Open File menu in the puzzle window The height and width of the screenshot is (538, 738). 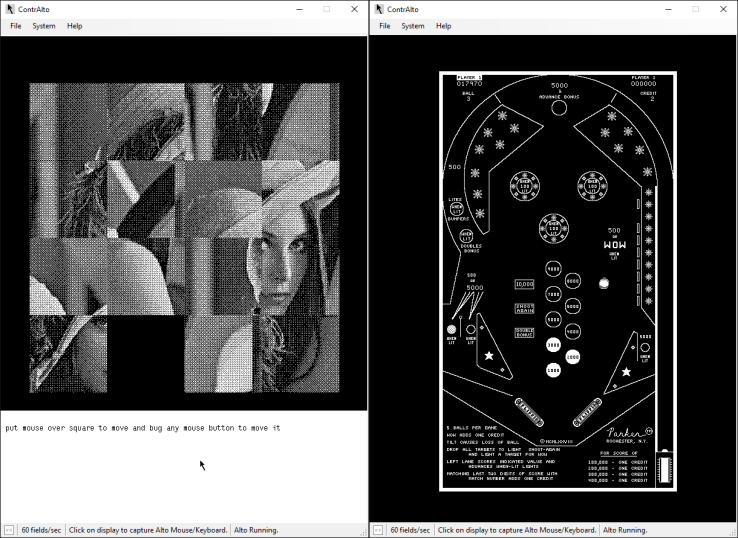tap(16, 26)
